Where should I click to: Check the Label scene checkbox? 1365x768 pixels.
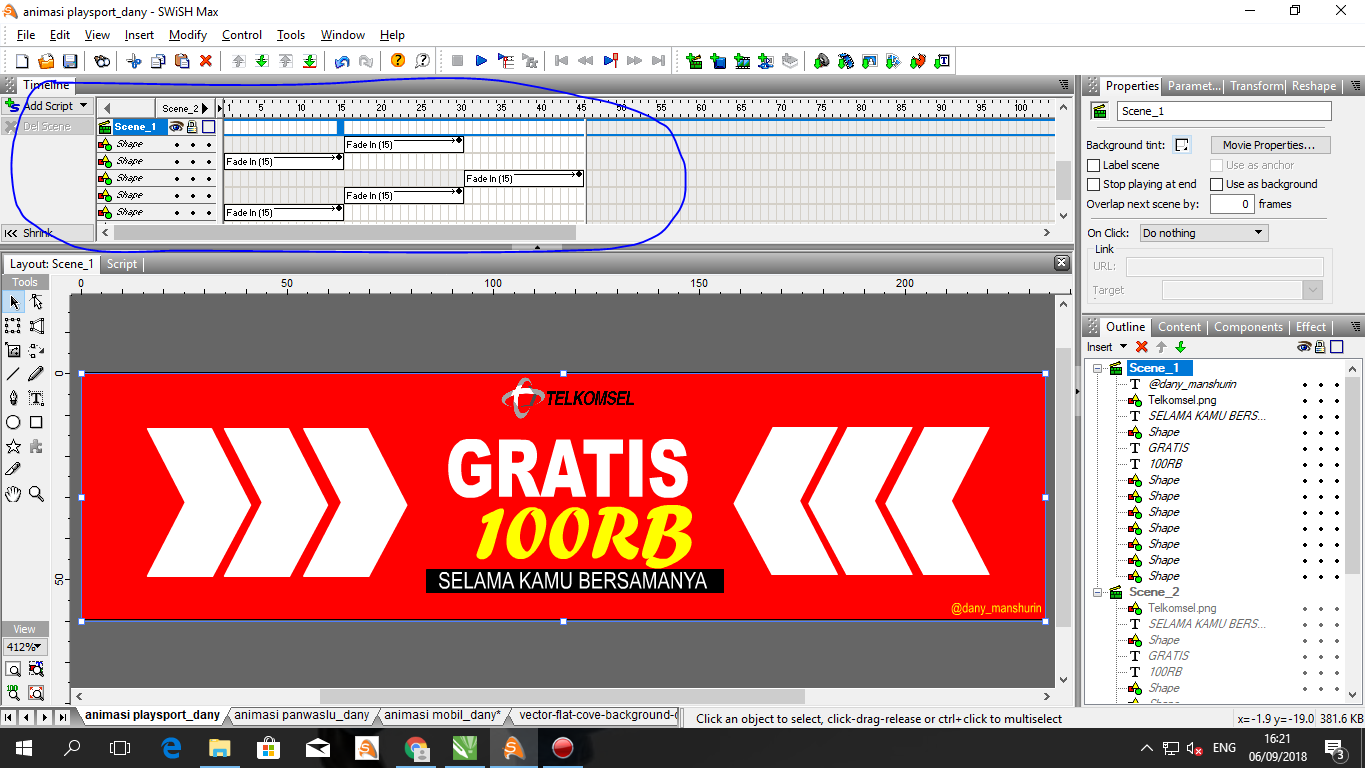[1094, 165]
